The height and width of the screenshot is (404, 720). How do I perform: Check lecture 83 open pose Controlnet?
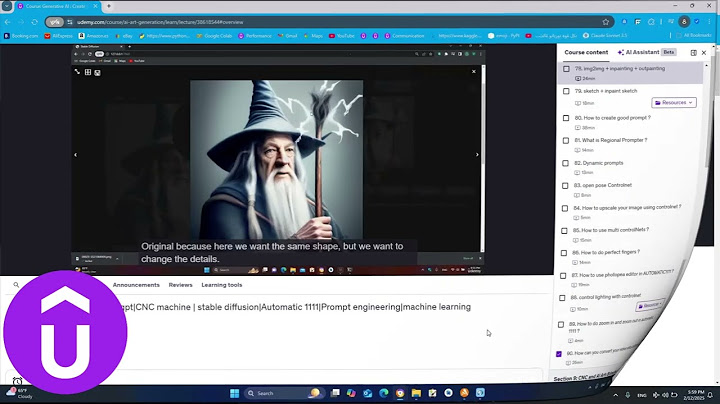[x=565, y=186]
